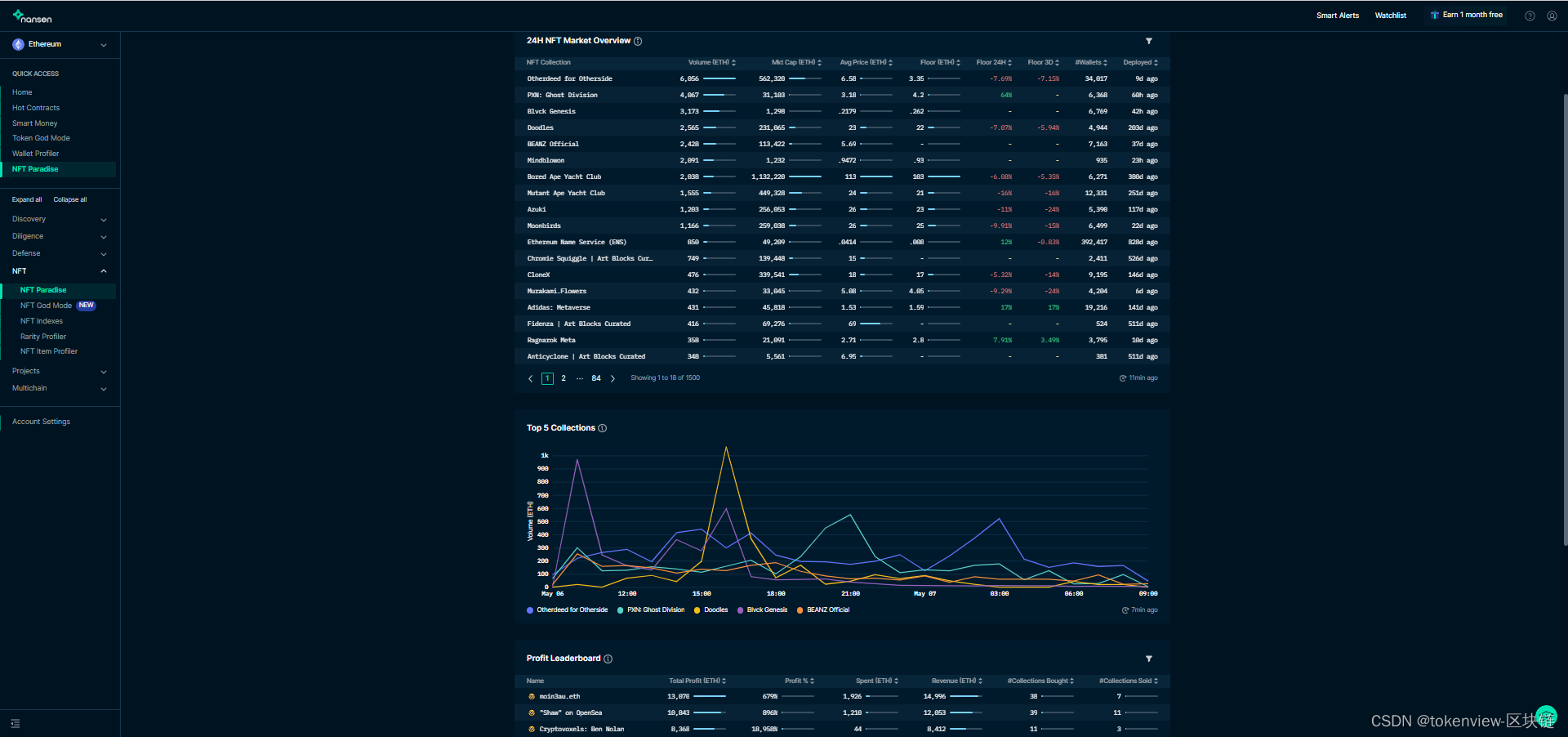Screen dimensions: 1568x737
Task: Sort by #Wallets column
Action: (x=1091, y=62)
